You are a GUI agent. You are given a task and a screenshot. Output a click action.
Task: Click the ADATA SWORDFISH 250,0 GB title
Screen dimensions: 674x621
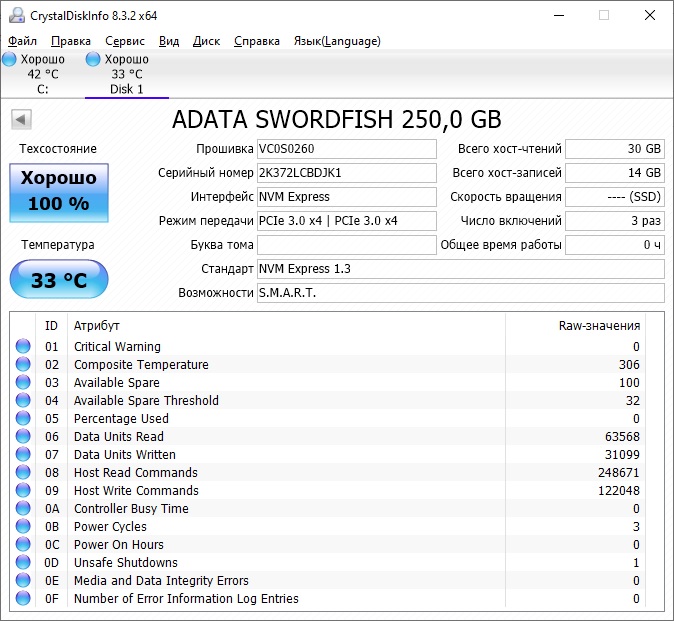[337, 119]
